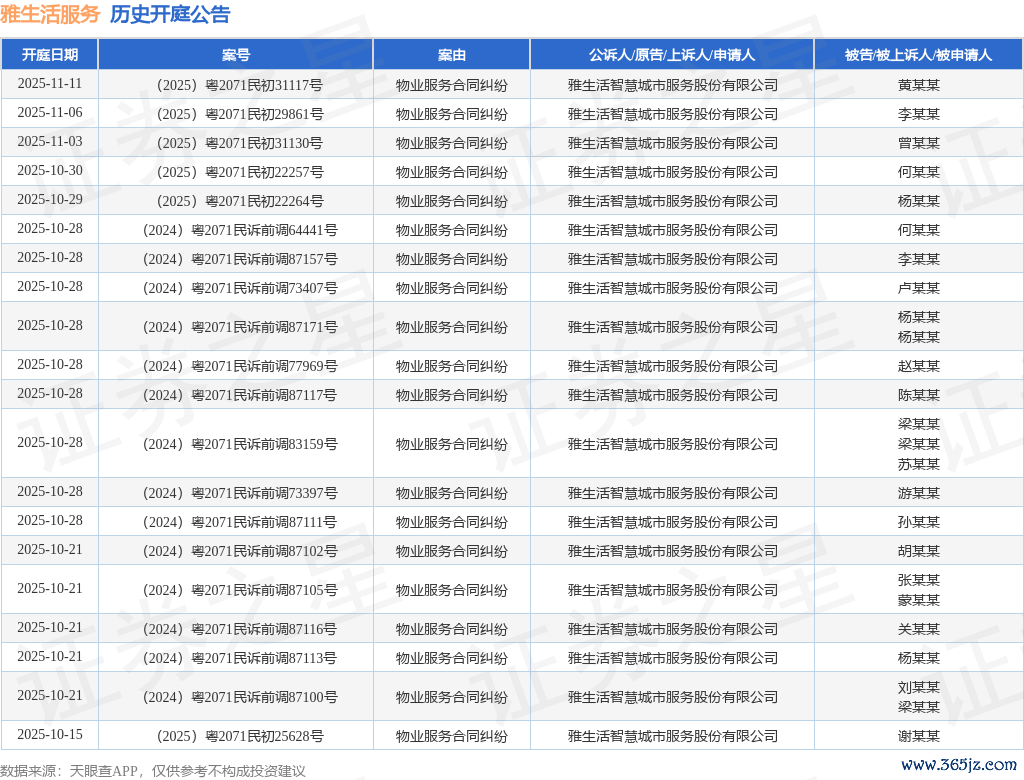The width and height of the screenshot is (1024, 780).
Task: Click the 开庭日期 column header
Action: (x=49, y=55)
